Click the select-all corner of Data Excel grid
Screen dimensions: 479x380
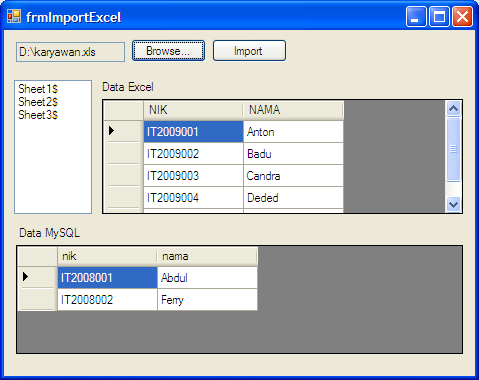123,110
